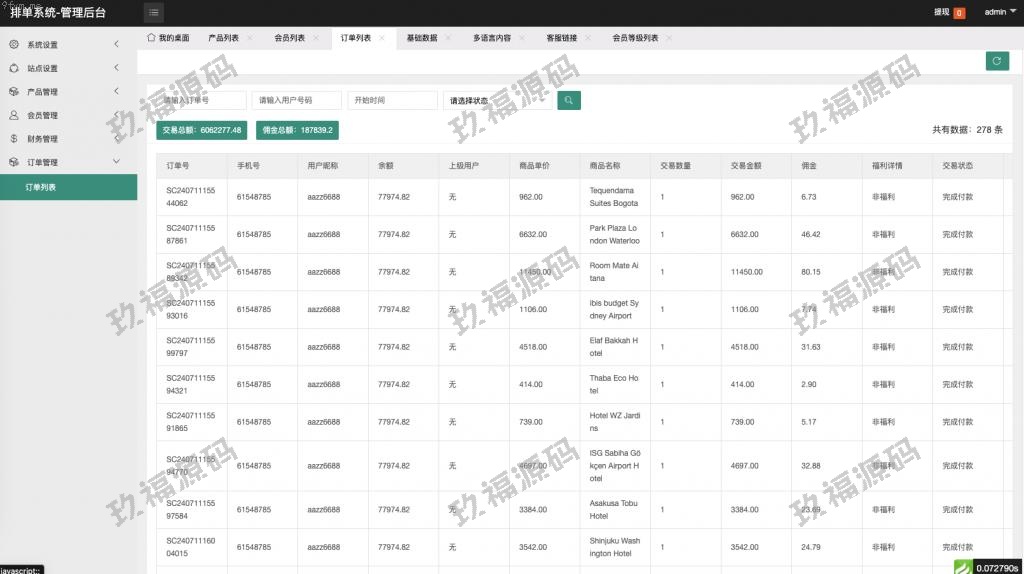The height and width of the screenshot is (574, 1024).
Task: Open the 请选择状态 dropdown
Action: pyautogui.click(x=496, y=100)
